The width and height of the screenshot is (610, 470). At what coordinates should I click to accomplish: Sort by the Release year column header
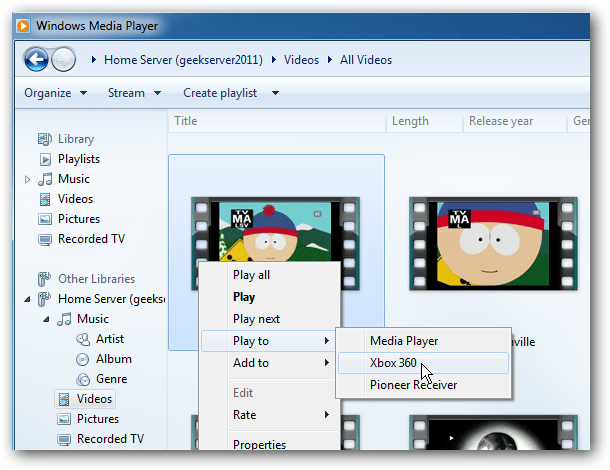point(514,121)
